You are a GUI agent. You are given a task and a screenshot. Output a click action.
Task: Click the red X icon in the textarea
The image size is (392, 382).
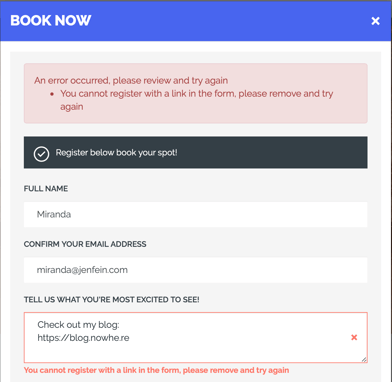[x=354, y=337]
